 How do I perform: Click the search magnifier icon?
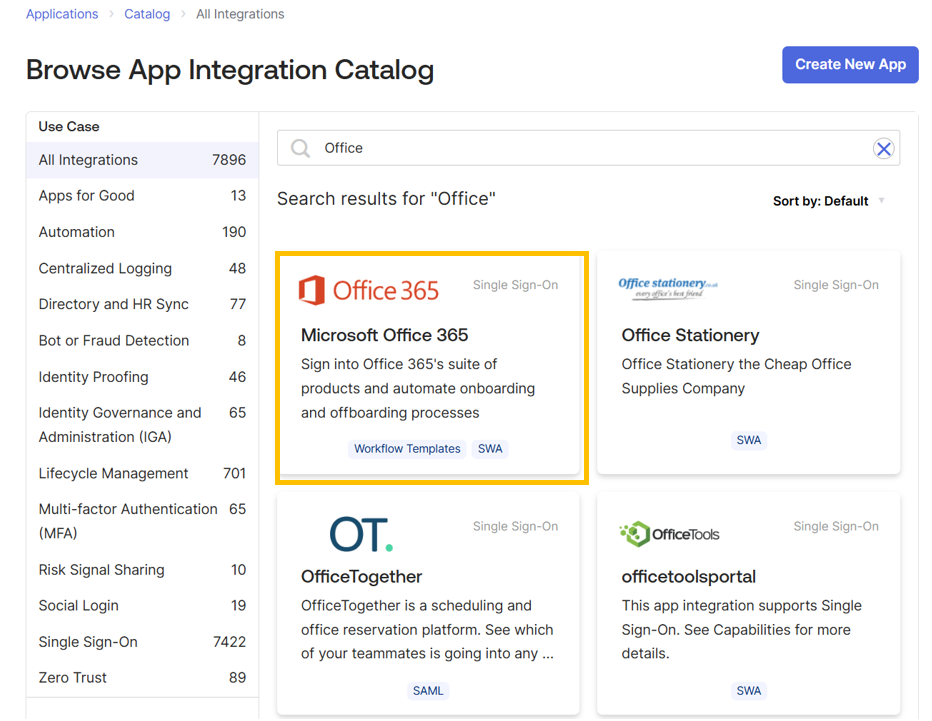click(300, 148)
